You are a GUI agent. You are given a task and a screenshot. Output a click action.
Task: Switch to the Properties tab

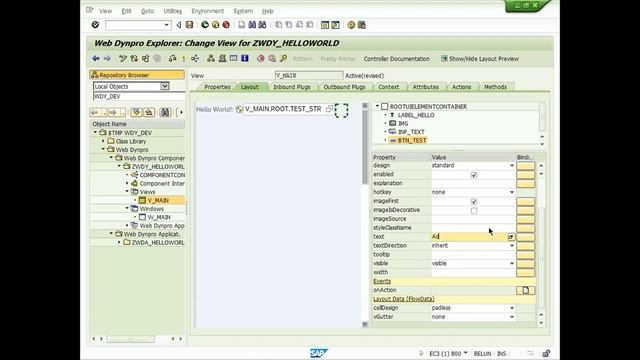pos(217,87)
